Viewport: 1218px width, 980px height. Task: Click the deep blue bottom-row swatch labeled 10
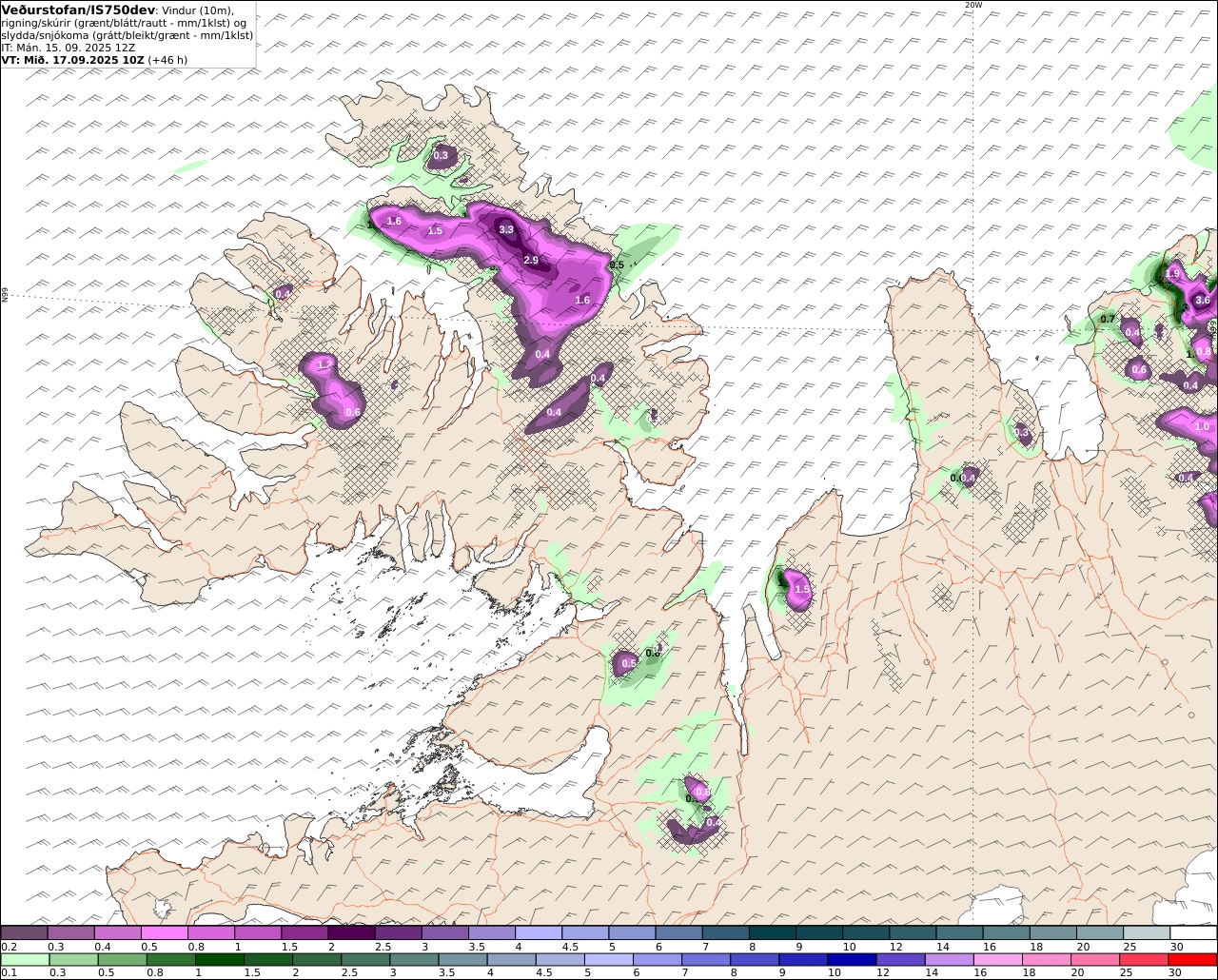(x=852, y=959)
